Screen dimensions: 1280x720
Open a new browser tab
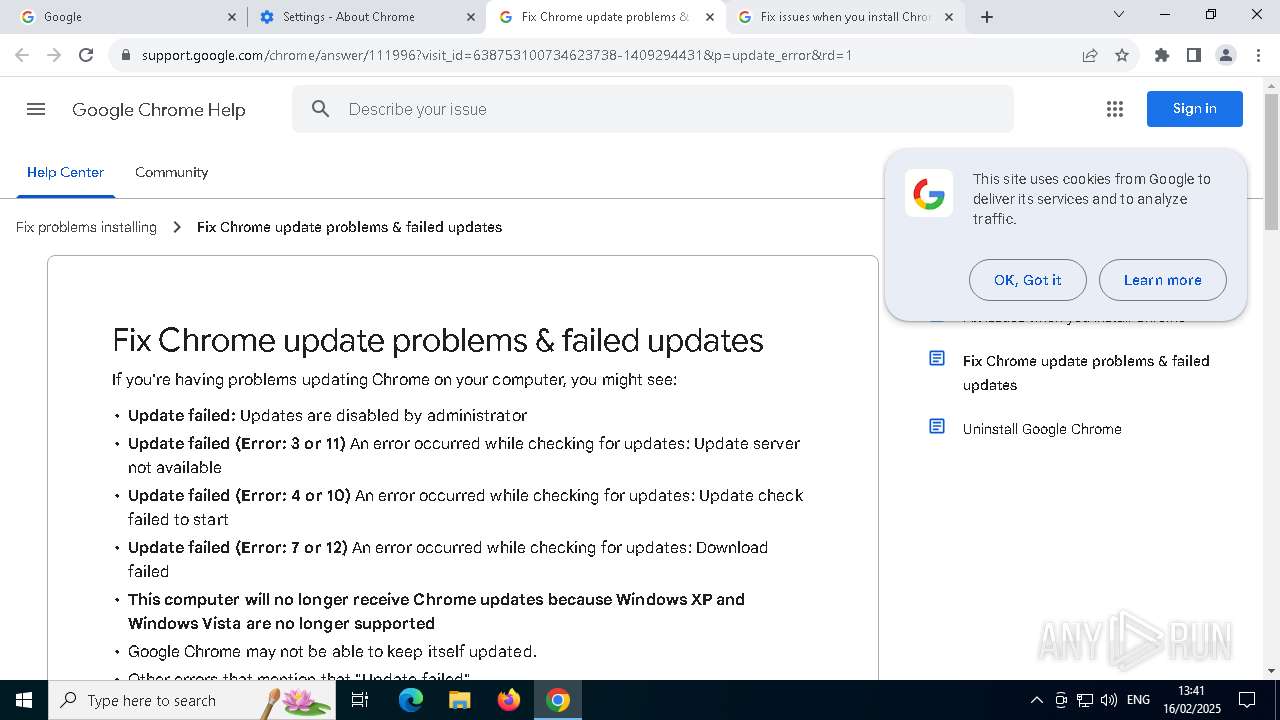[987, 17]
